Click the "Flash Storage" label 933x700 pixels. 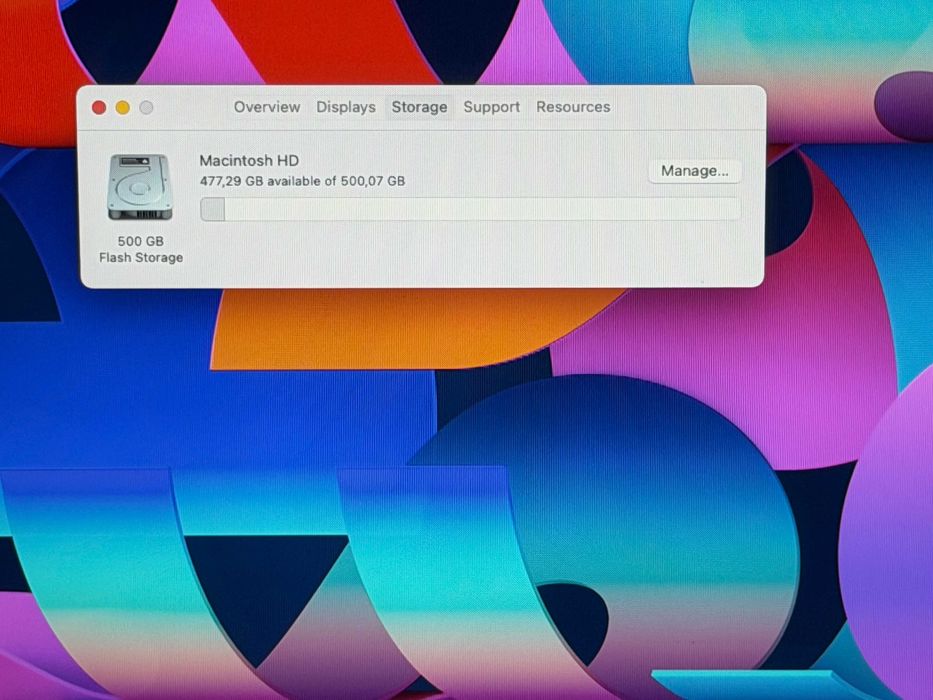click(141, 258)
